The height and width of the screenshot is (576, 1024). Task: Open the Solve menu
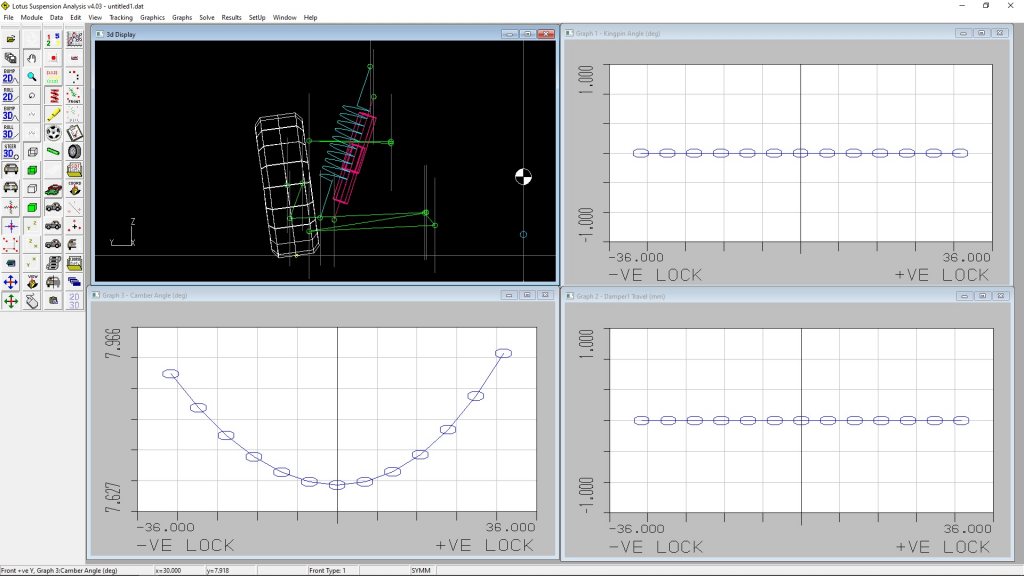207,18
